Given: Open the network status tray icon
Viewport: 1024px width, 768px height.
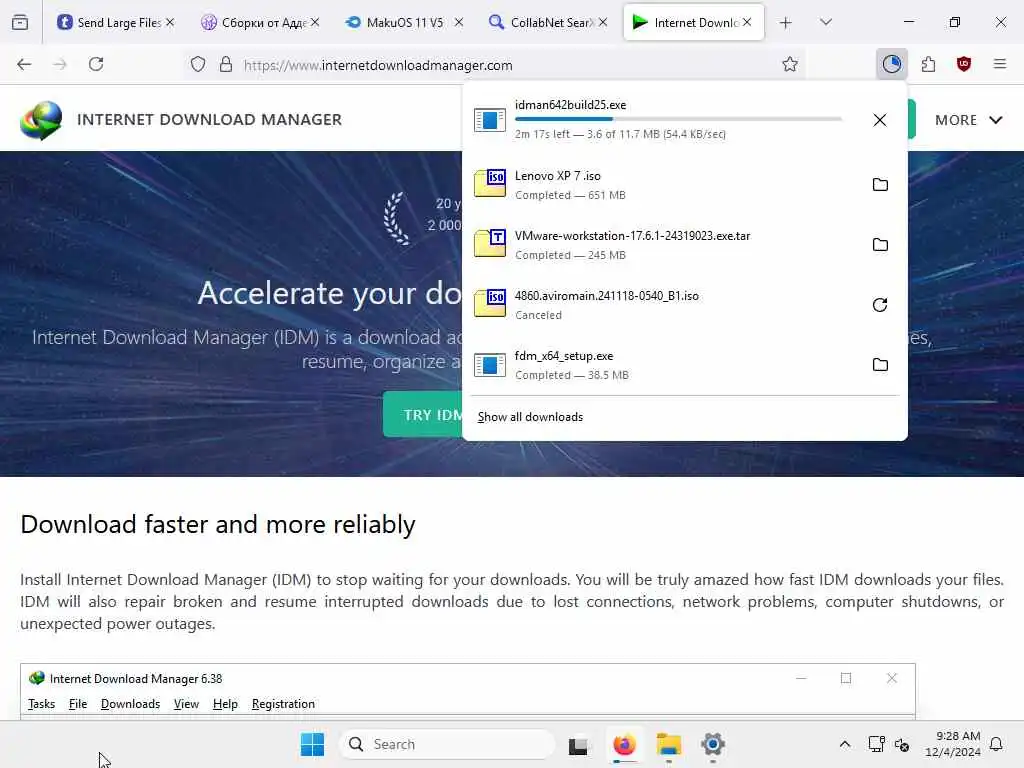Looking at the screenshot, I should (876, 744).
